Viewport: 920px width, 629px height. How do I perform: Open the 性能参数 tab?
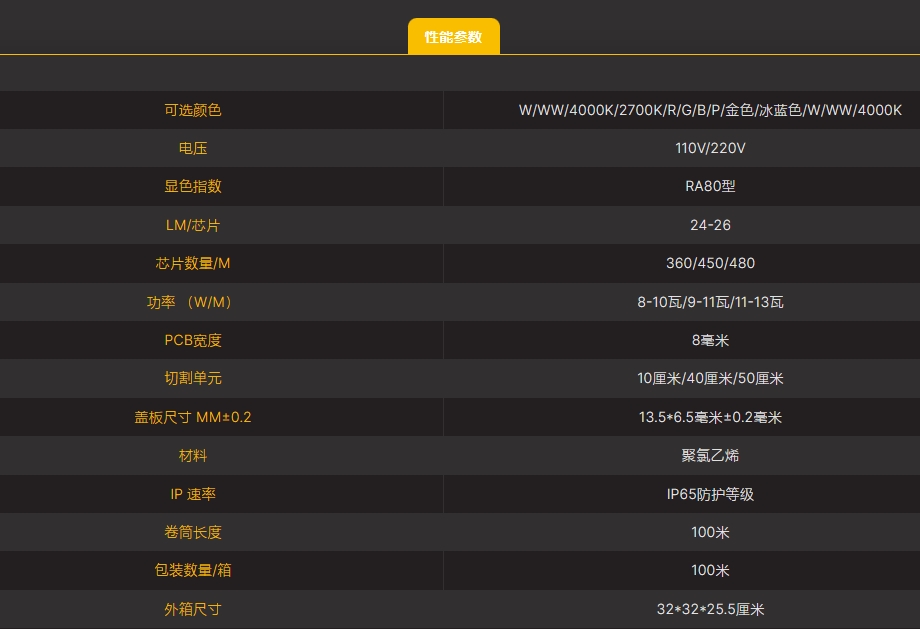tap(453, 37)
